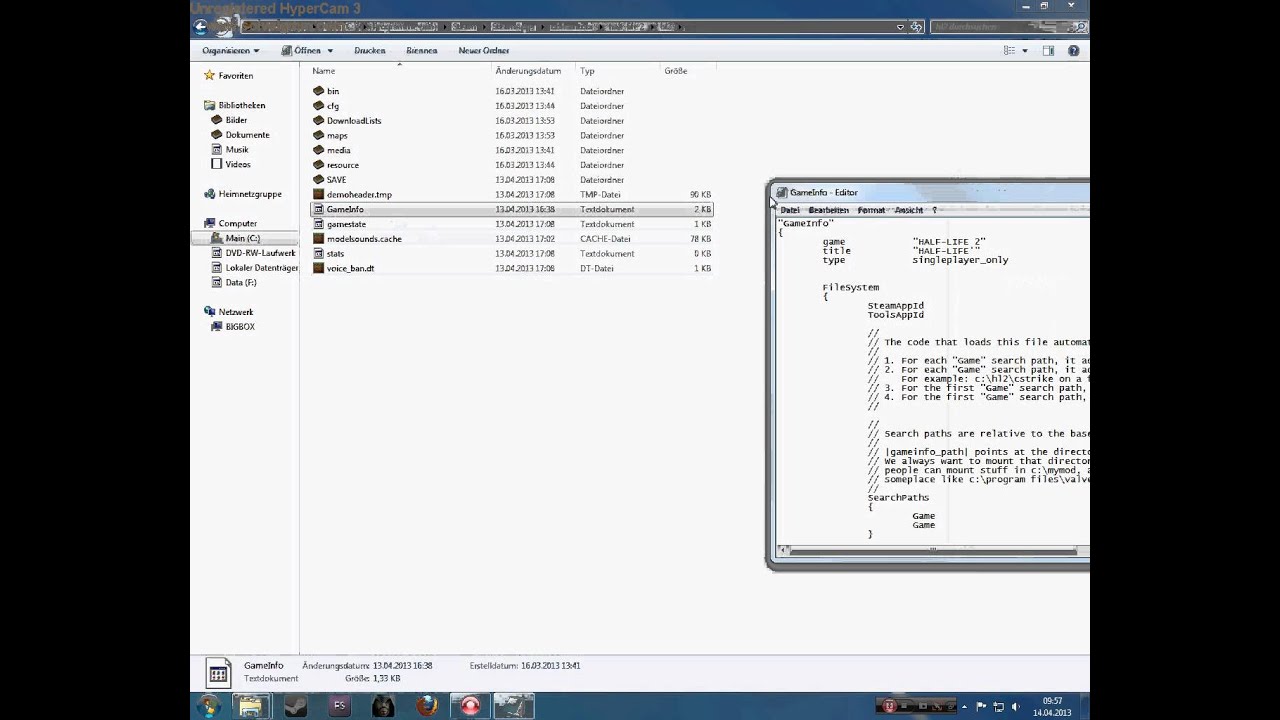Select the gamestate text file icon

tap(318, 224)
